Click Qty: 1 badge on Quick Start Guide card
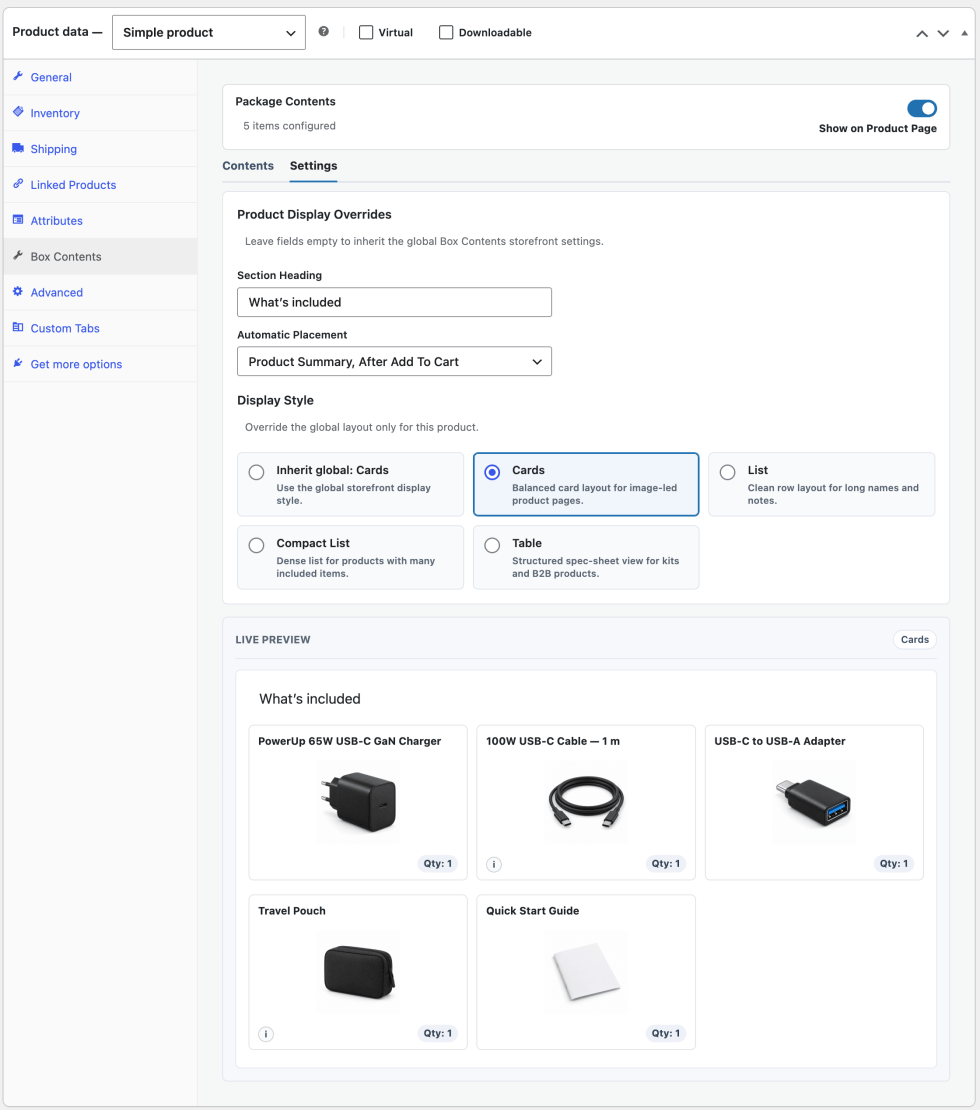 [x=666, y=1034]
